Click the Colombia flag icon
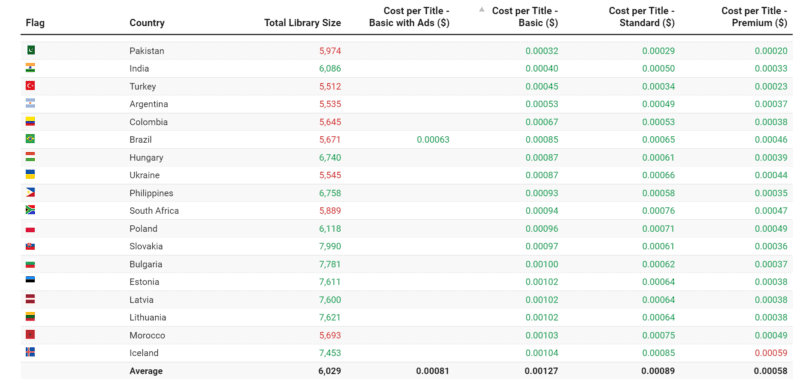 click(31, 121)
